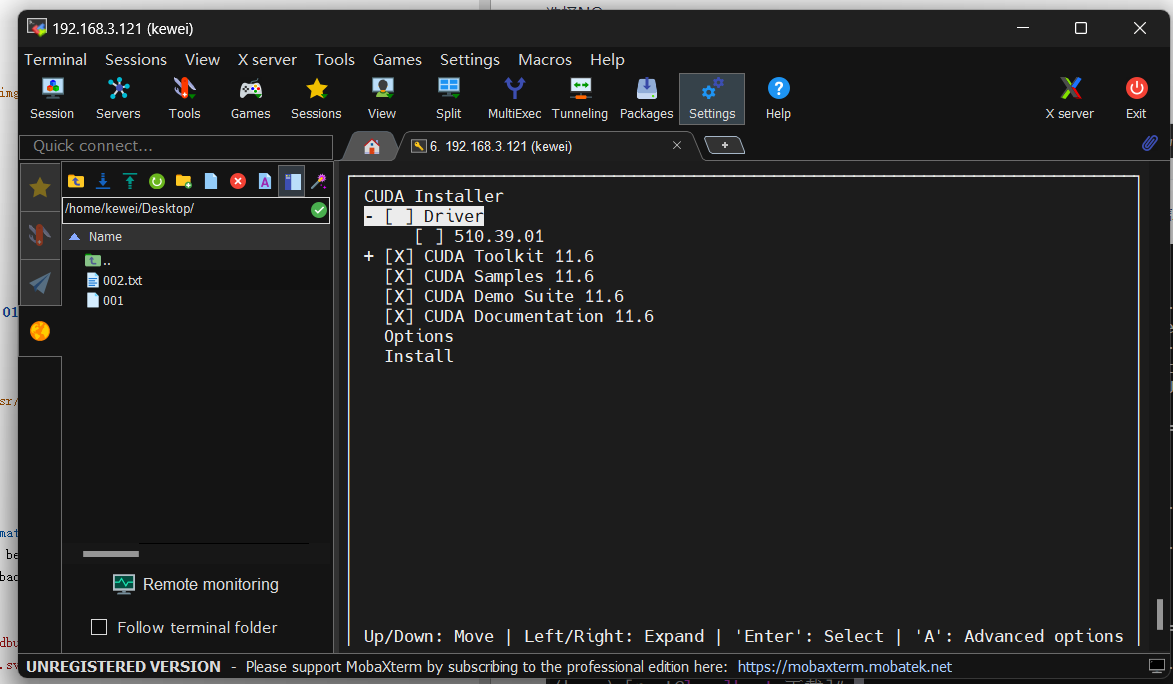Viewport: 1173px width, 684px height.
Task: Click the green checkmark beside path field
Action: point(319,210)
